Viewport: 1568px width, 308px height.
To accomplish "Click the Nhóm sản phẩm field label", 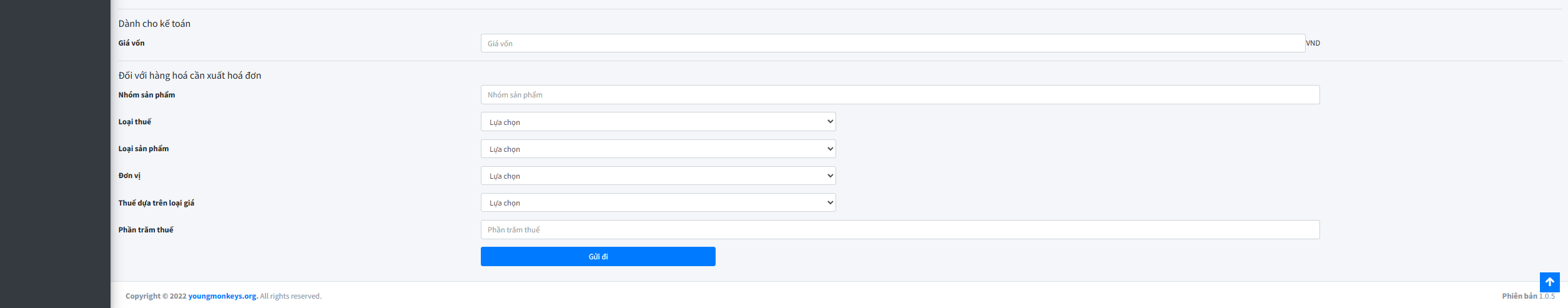I will [x=147, y=95].
